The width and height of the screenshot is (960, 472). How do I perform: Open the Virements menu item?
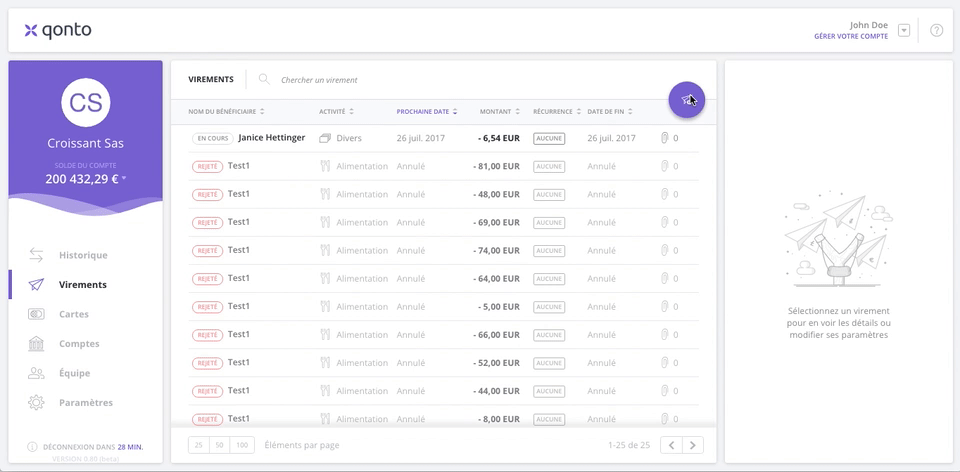(83, 285)
